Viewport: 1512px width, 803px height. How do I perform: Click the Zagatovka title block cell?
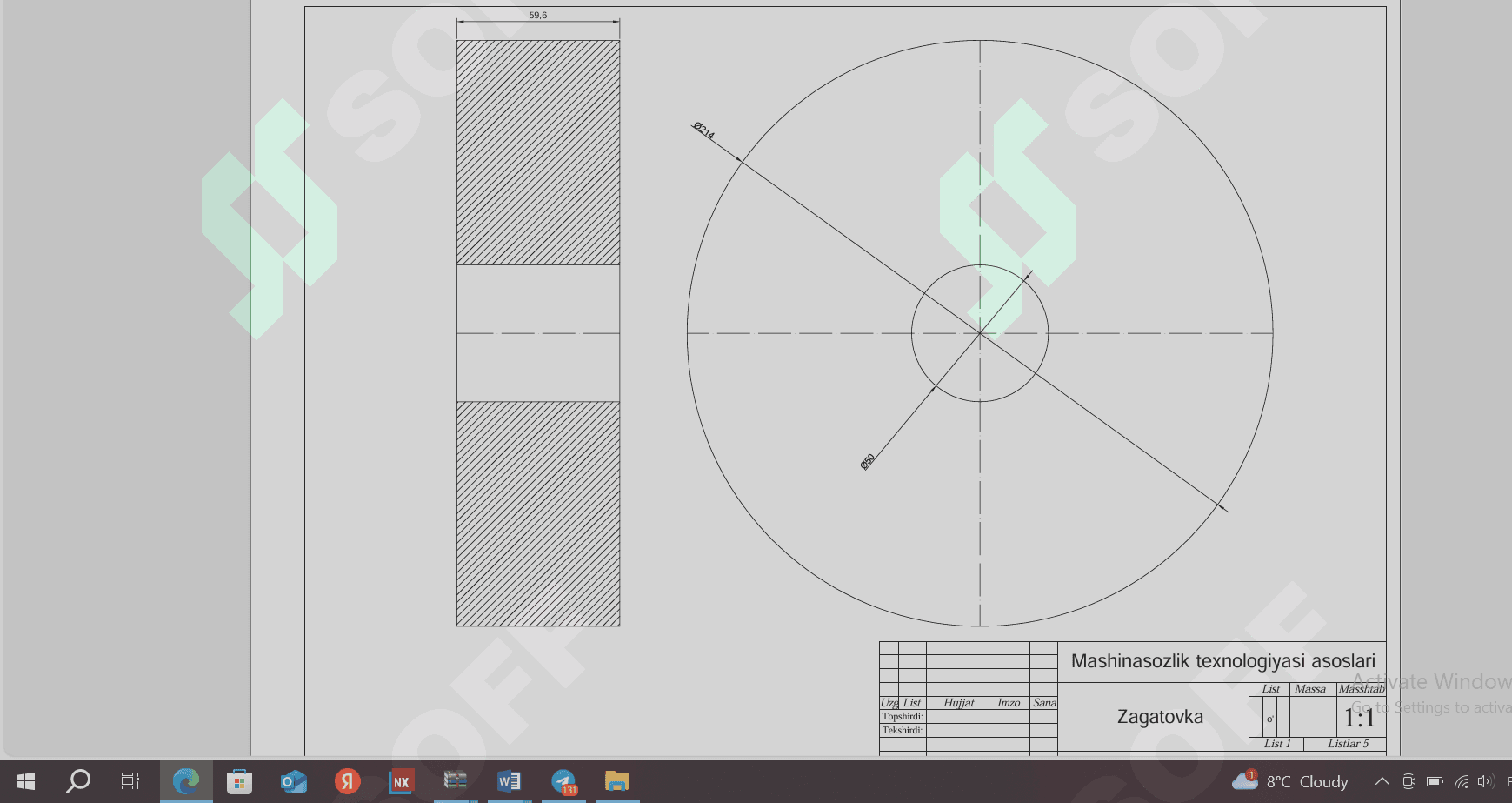(1160, 717)
